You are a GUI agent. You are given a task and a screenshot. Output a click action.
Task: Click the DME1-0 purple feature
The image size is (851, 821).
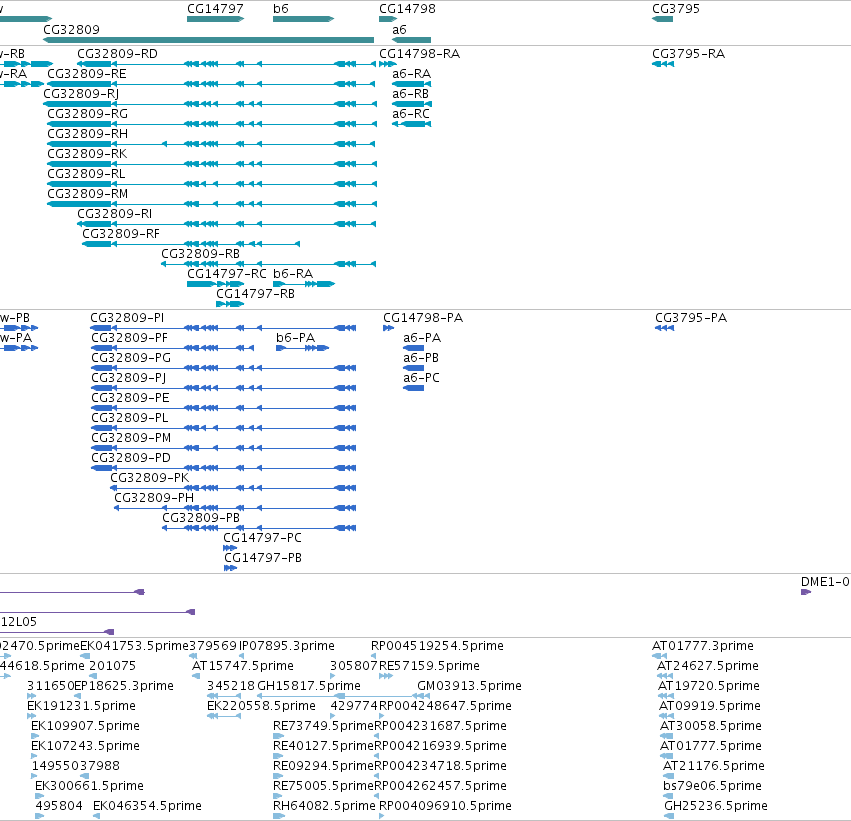pyautogui.click(x=806, y=592)
